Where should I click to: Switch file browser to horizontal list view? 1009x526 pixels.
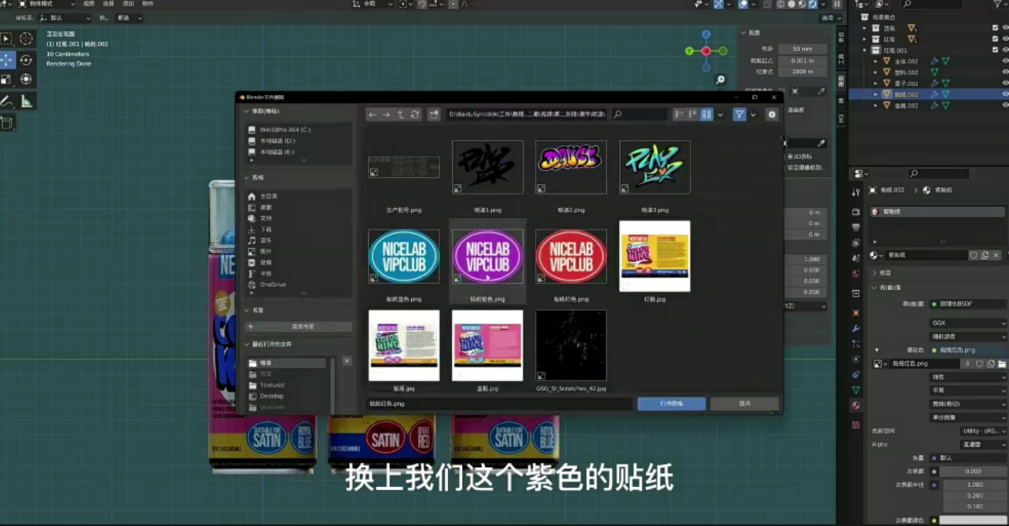click(x=692, y=115)
